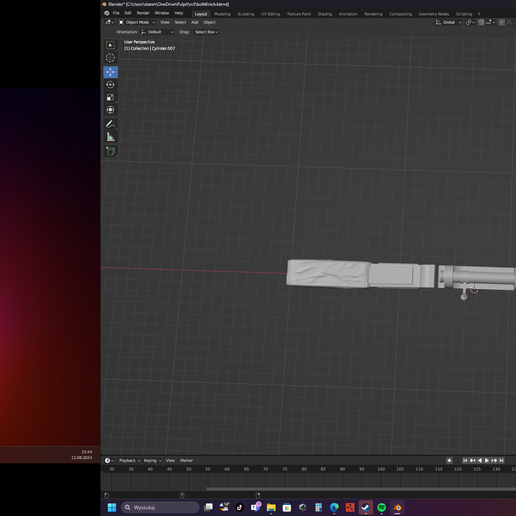Open the snapping options dropdown
Screen dimensions: 516x516
coord(491,22)
